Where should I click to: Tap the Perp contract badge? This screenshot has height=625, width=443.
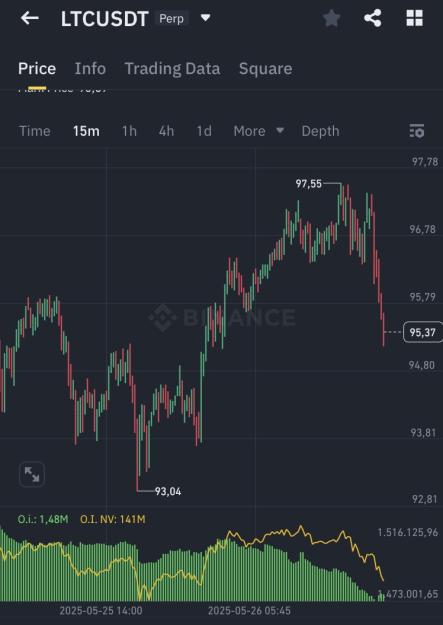click(x=171, y=18)
